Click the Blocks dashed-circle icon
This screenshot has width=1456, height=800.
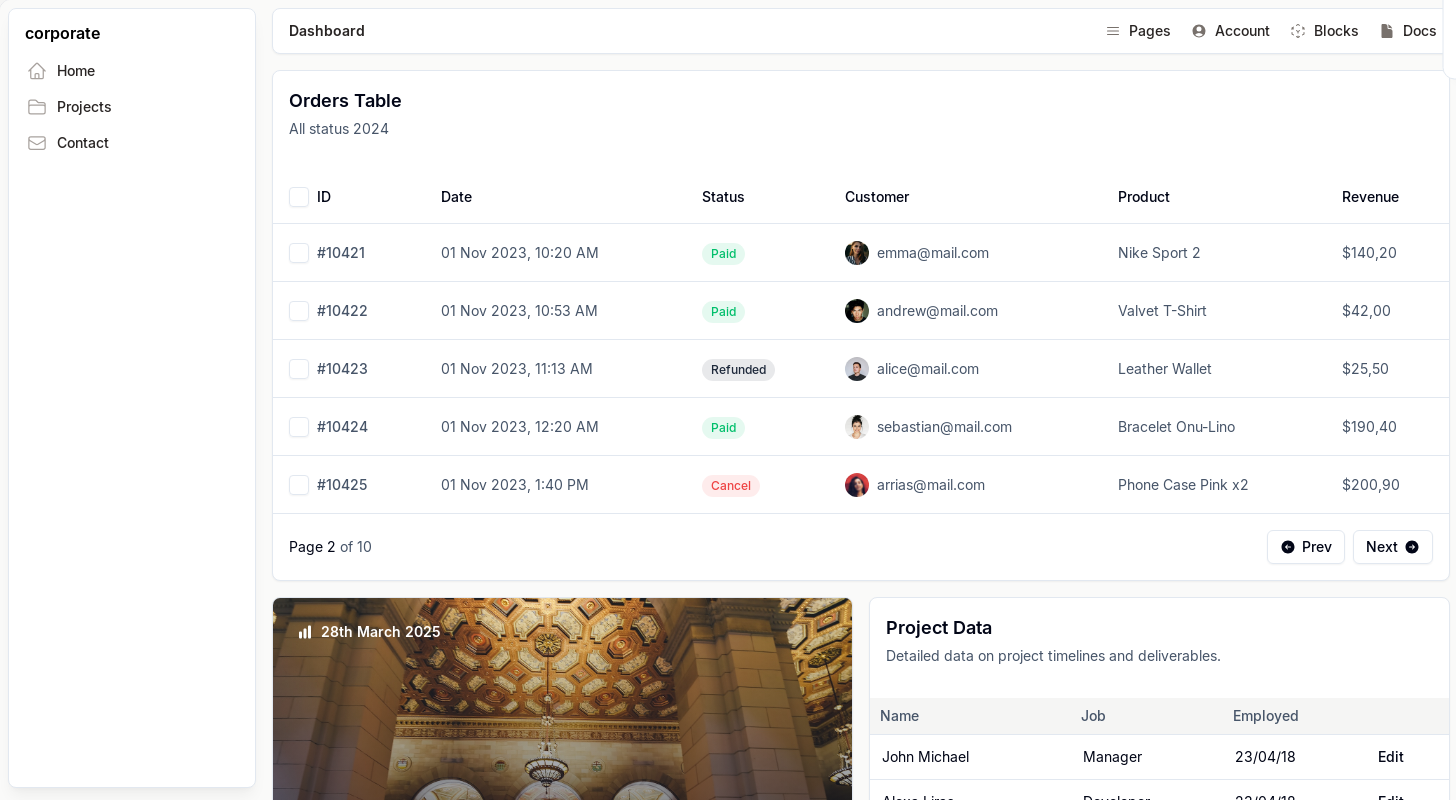1298,31
